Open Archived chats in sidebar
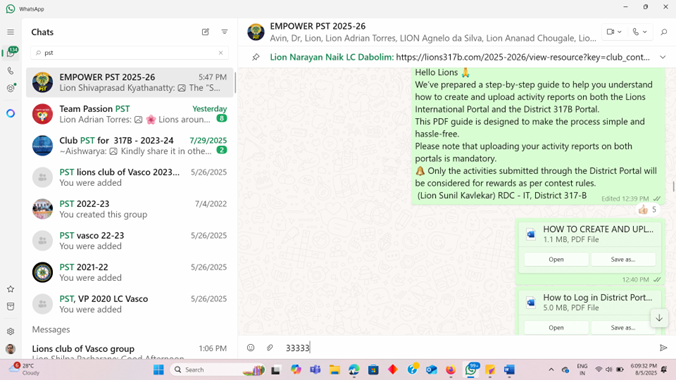The width and height of the screenshot is (676, 380). click(10, 306)
